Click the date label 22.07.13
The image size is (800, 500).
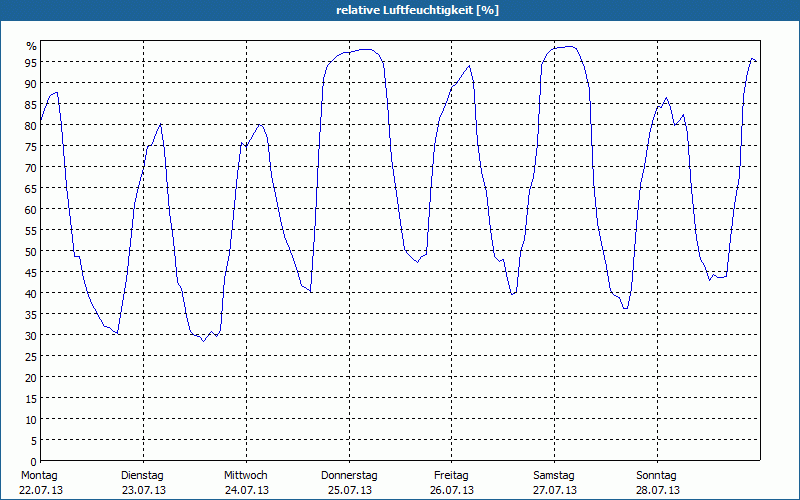click(40, 490)
